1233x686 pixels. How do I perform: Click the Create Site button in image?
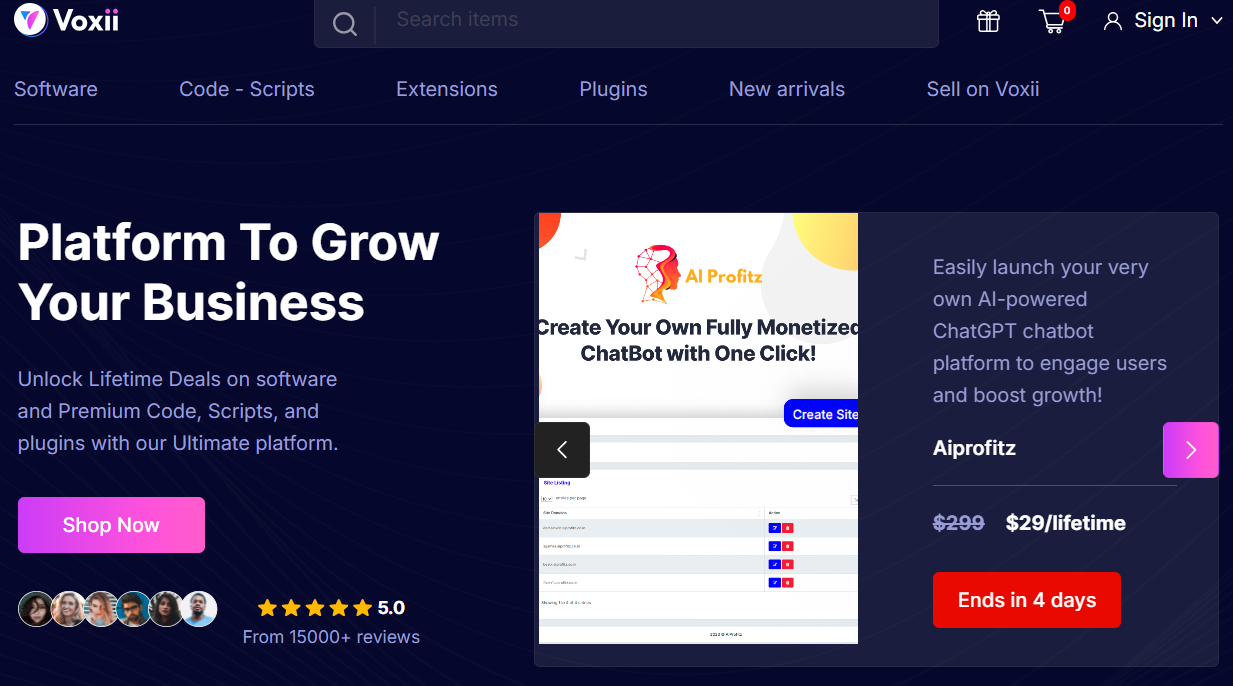(821, 414)
